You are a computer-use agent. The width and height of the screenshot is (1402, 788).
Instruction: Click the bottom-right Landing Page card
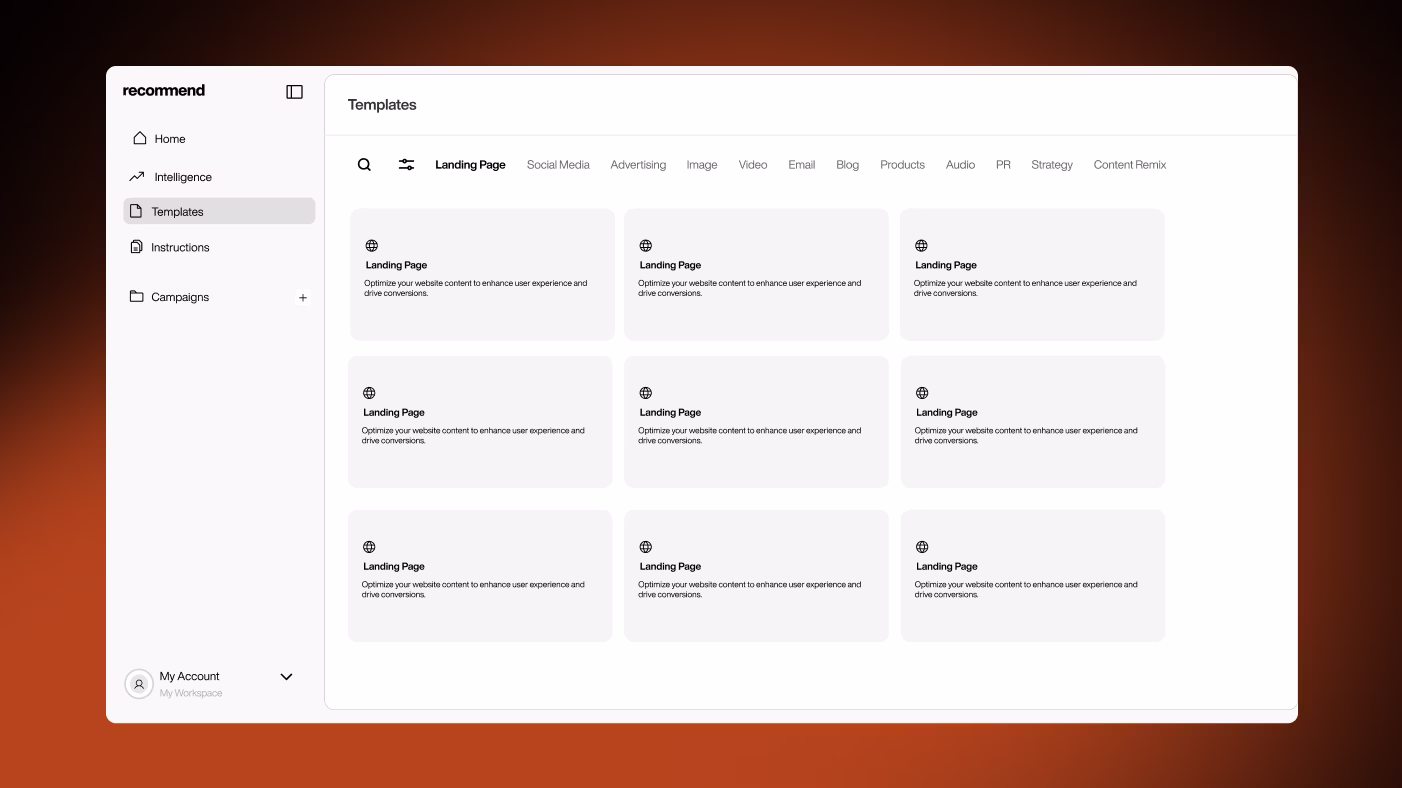[x=1032, y=576]
